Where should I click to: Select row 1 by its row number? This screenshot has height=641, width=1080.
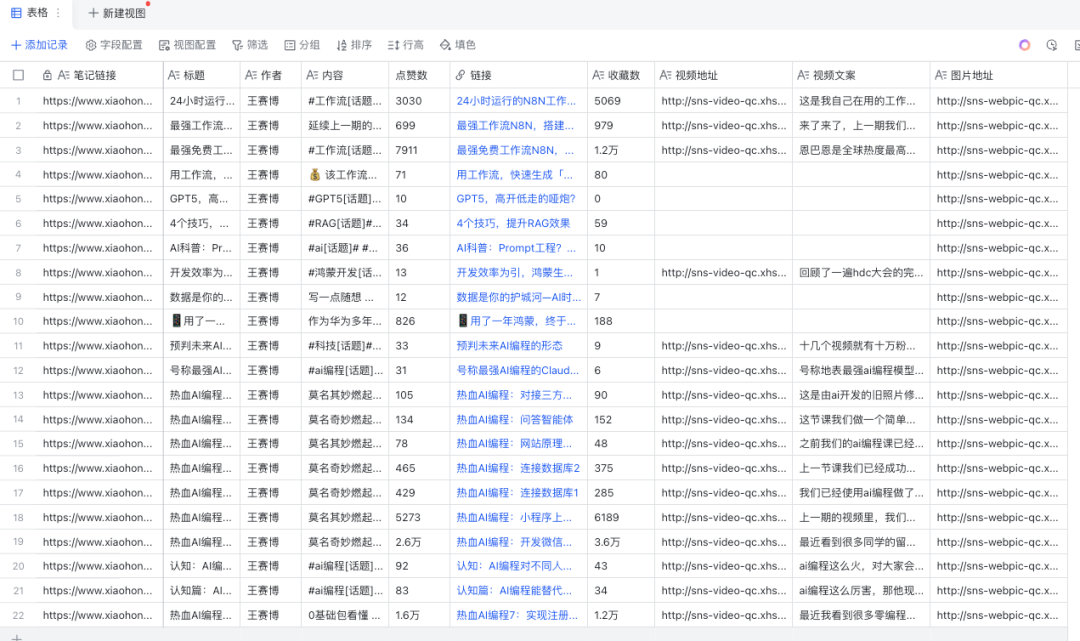[18, 101]
